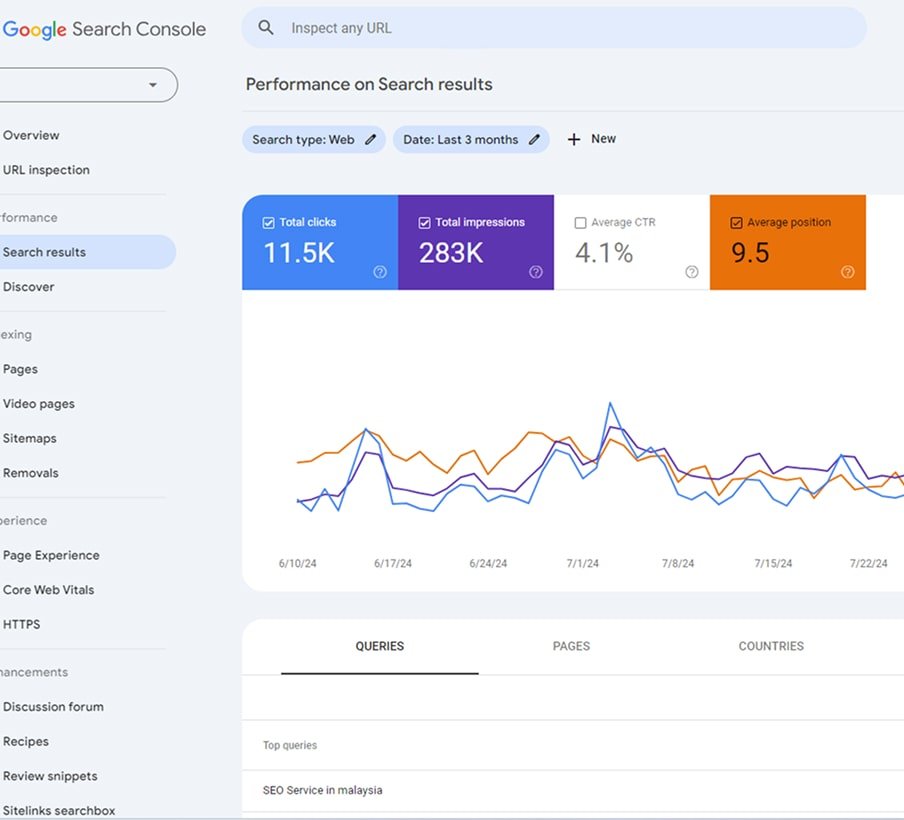Image resolution: width=904 pixels, height=820 pixels.
Task: Open Video pages report
Action: (x=39, y=404)
